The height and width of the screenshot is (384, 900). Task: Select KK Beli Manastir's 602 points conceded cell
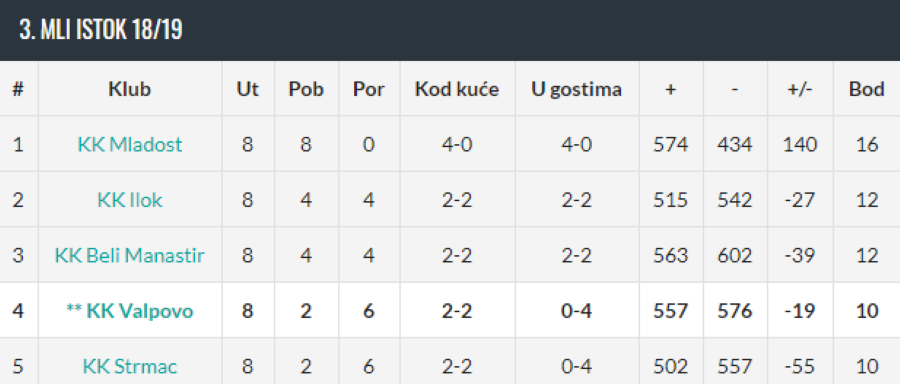pyautogui.click(x=735, y=255)
